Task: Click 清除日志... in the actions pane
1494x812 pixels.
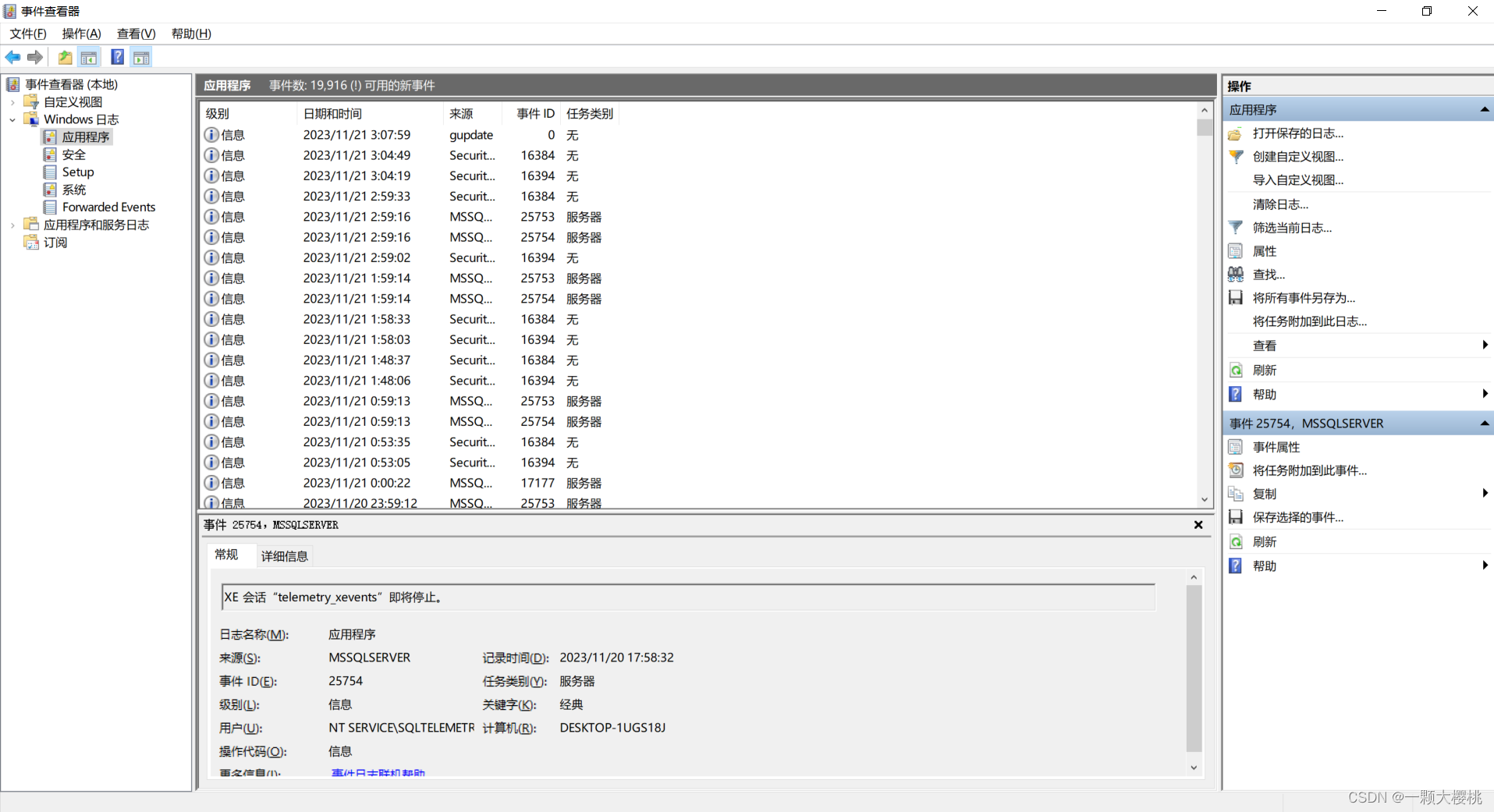Action: pyautogui.click(x=1280, y=204)
